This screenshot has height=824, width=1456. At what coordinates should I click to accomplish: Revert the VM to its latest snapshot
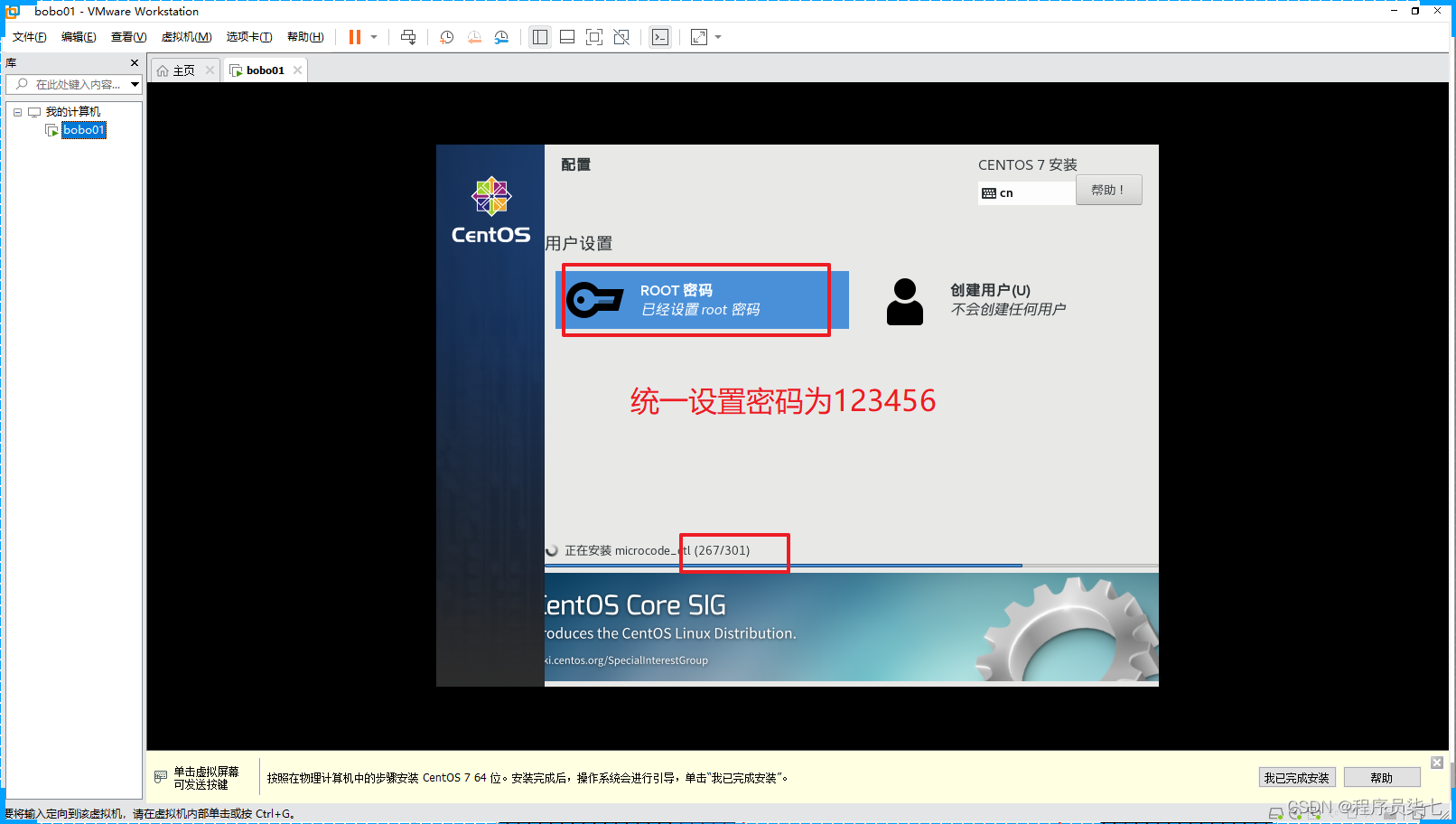pos(474,37)
